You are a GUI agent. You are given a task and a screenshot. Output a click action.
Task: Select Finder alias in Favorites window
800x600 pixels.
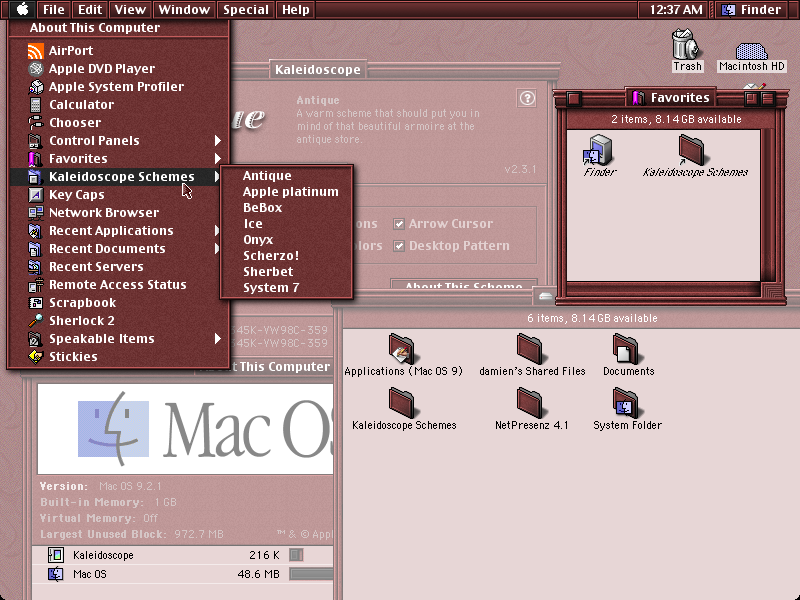(598, 149)
